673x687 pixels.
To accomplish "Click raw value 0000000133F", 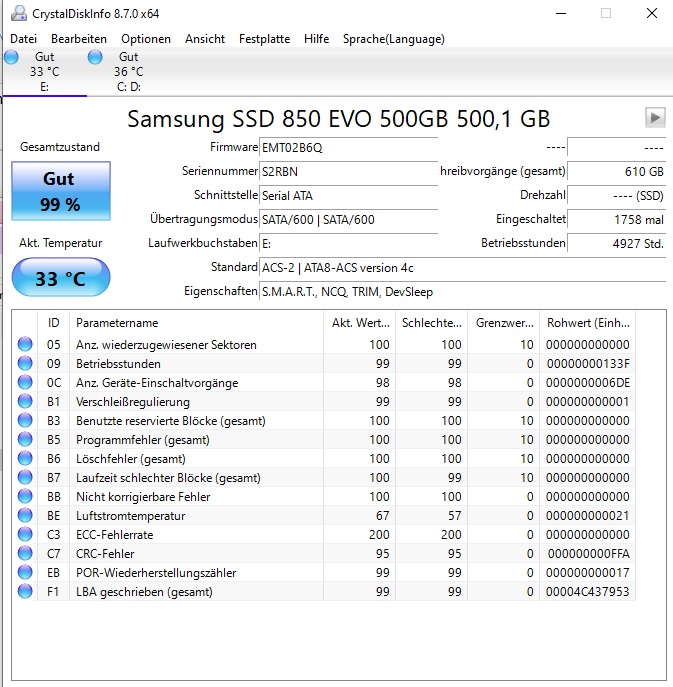I will point(588,364).
